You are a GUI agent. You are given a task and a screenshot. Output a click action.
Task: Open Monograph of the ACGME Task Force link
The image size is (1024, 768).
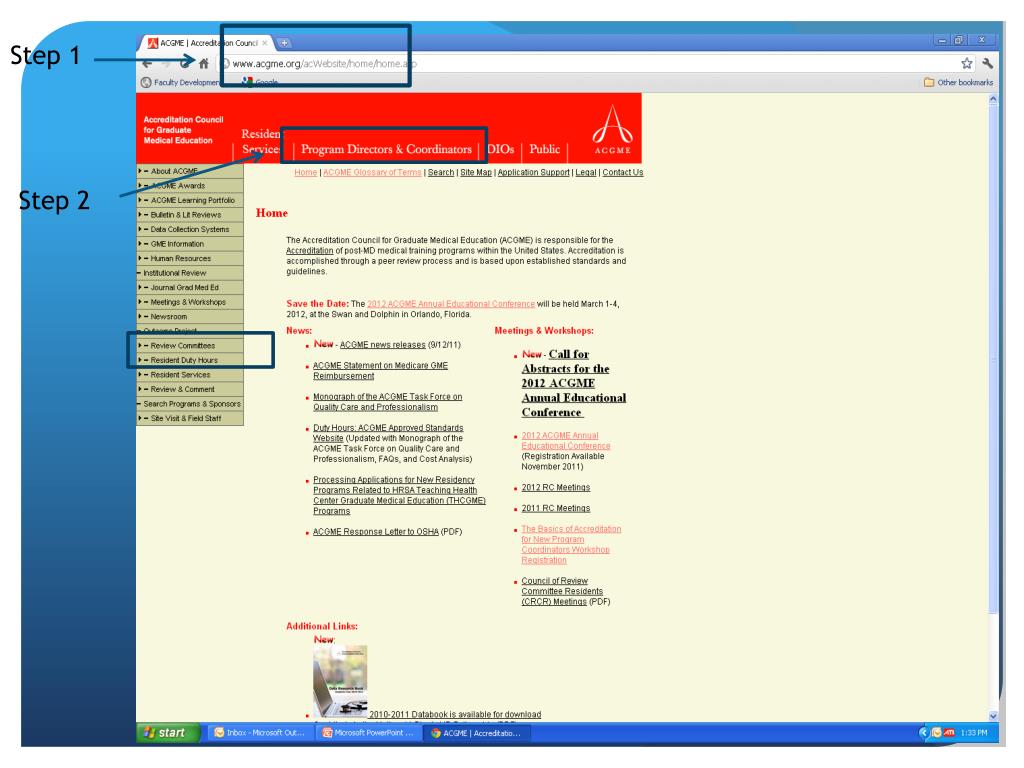(387, 402)
